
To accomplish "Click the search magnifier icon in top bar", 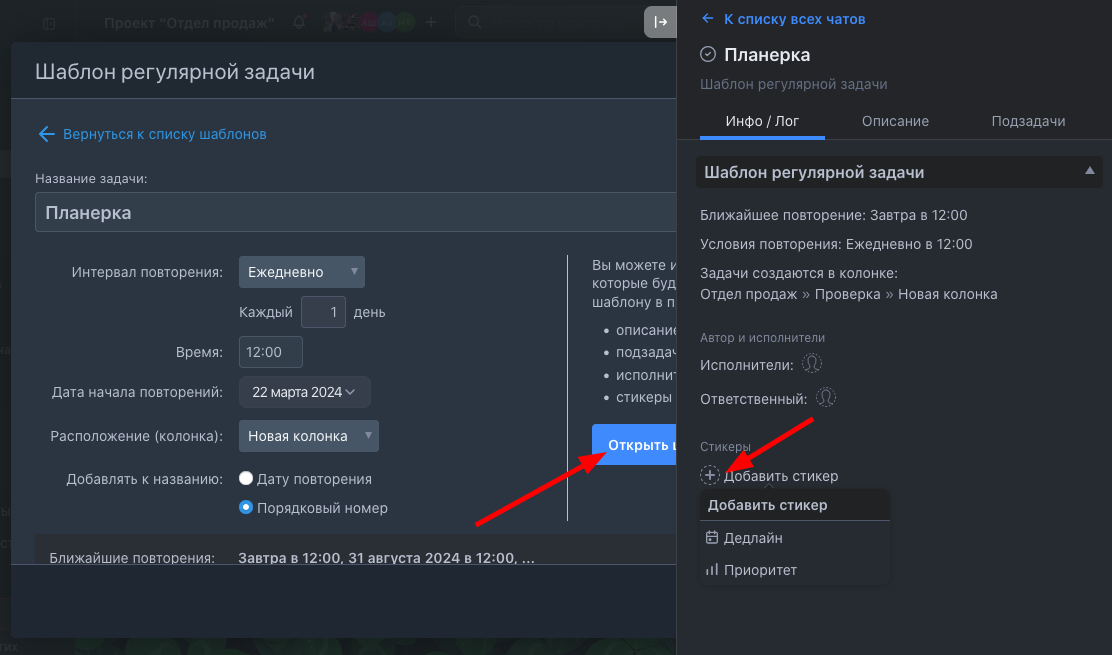I will click(x=475, y=22).
